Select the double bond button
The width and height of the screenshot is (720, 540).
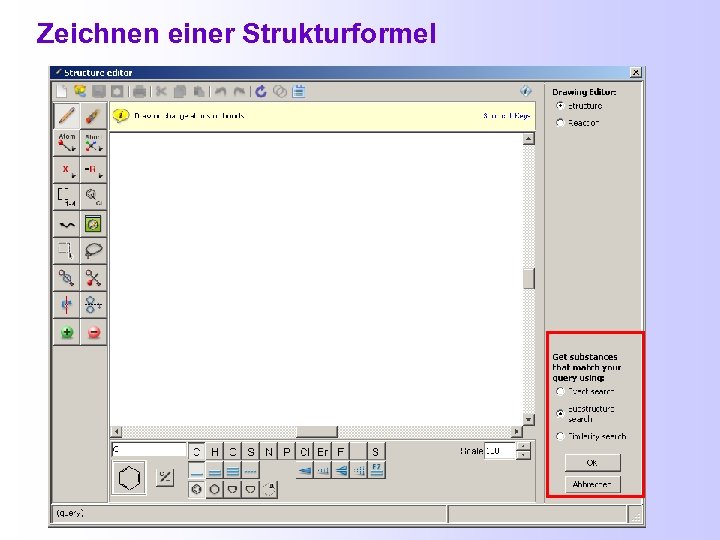214,471
